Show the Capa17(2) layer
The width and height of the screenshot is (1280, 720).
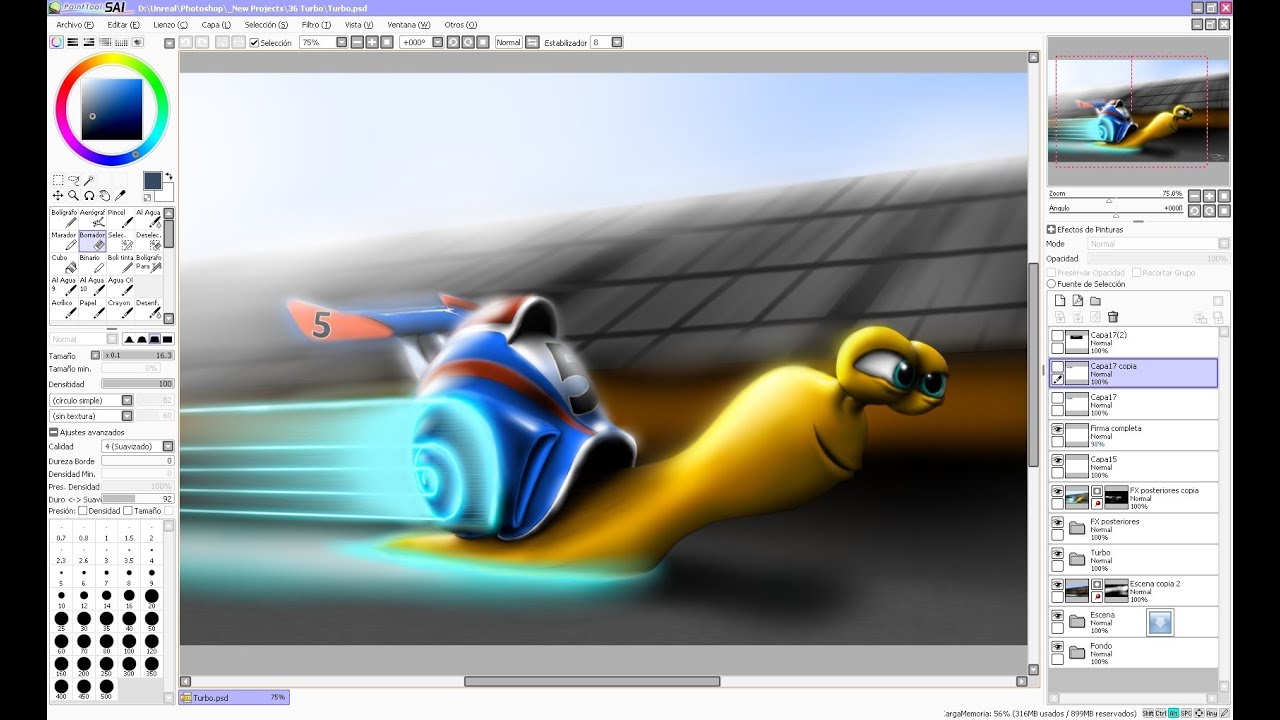point(1057,335)
